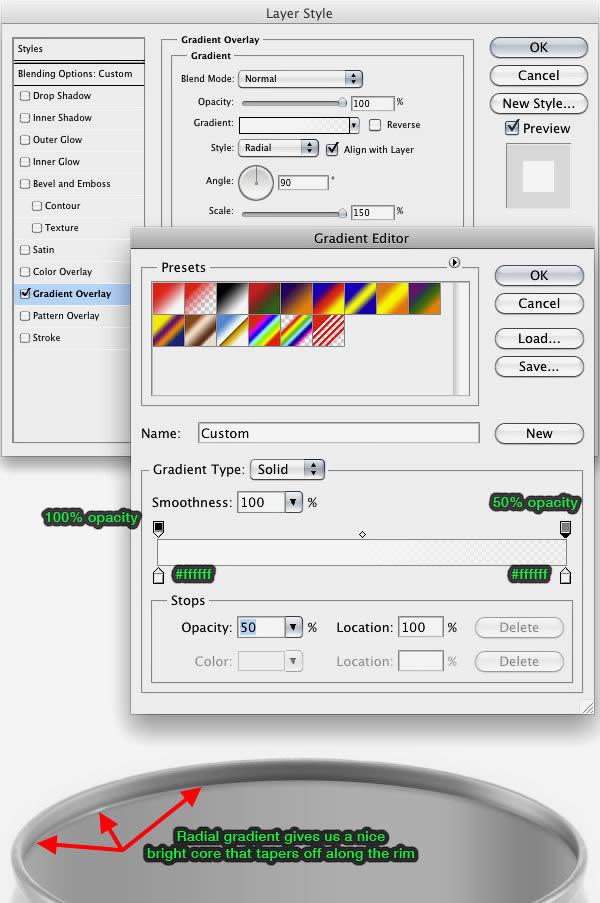Image resolution: width=600 pixels, height=903 pixels.
Task: Click the opacity midpoint diamond
Action: (362, 534)
